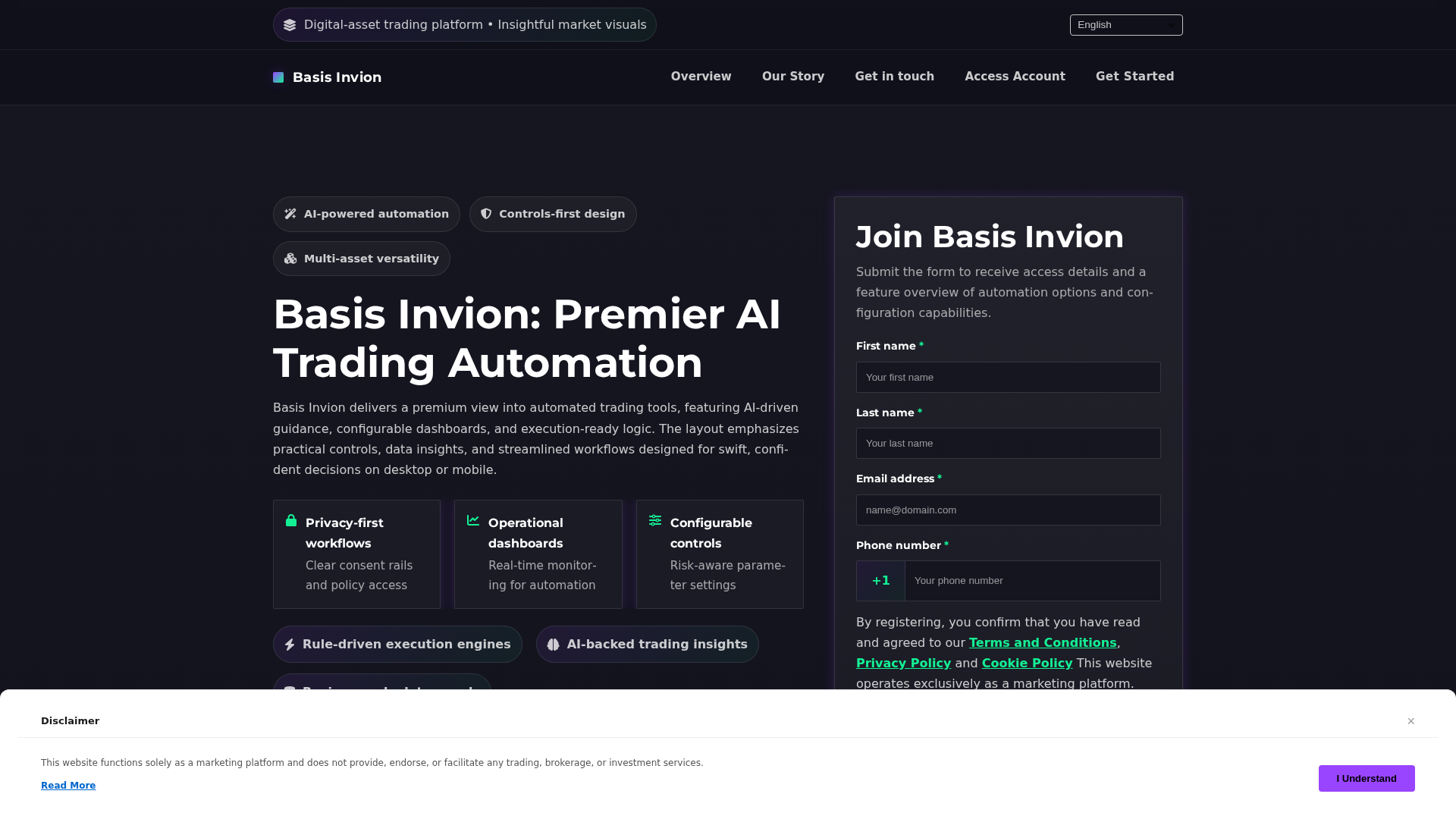The width and height of the screenshot is (1456, 819).
Task: Click the shield Controls-first design icon
Action: tap(486, 214)
